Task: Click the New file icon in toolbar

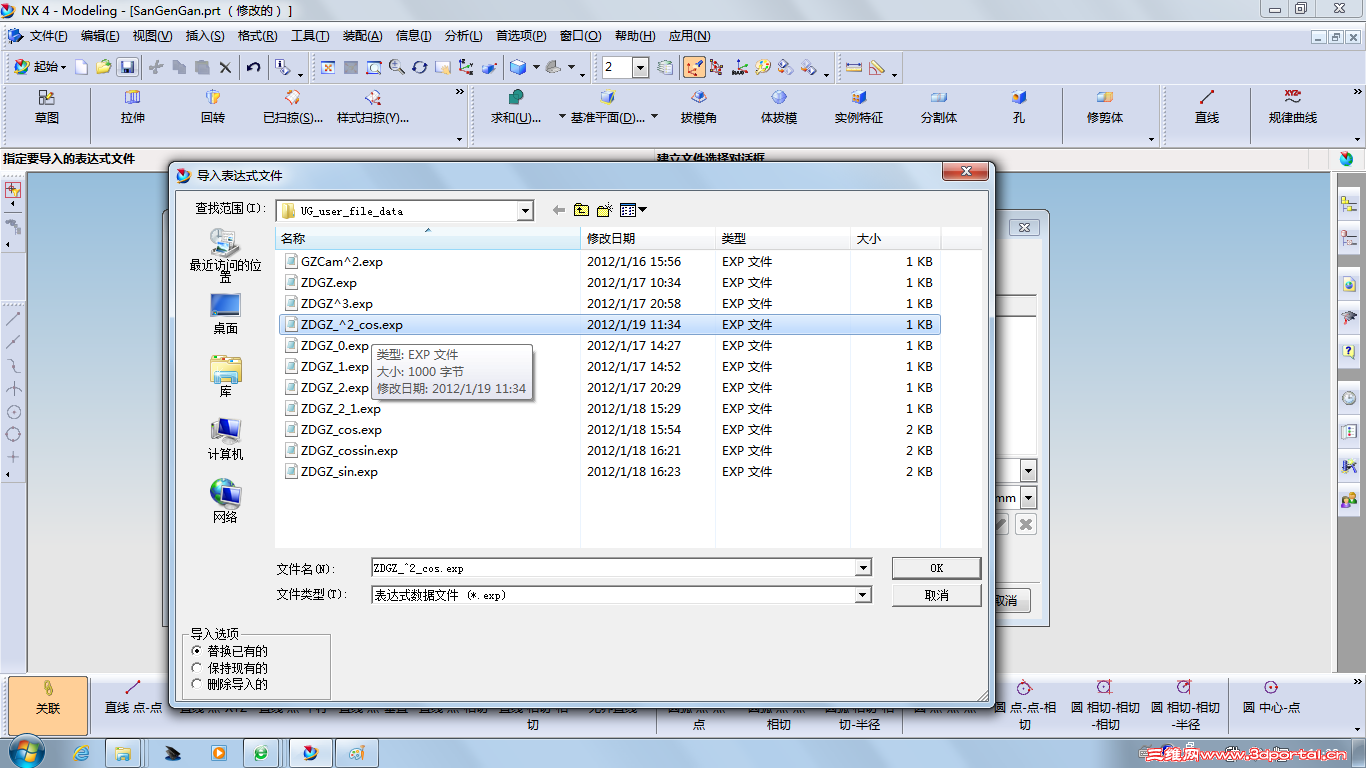Action: pos(81,67)
